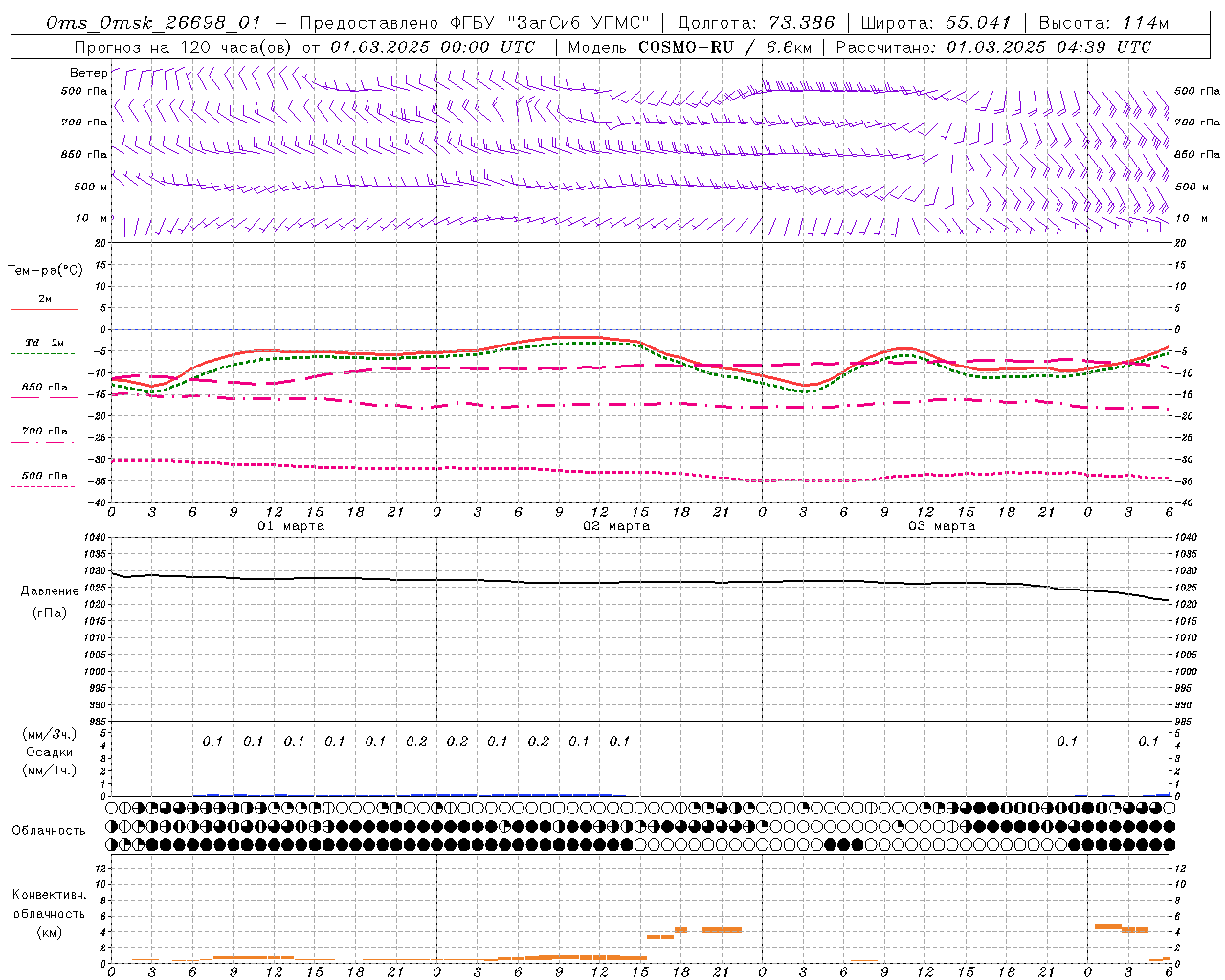
Task: Select the (мм/3ч.) precipitation unit label
Action: click(49, 735)
